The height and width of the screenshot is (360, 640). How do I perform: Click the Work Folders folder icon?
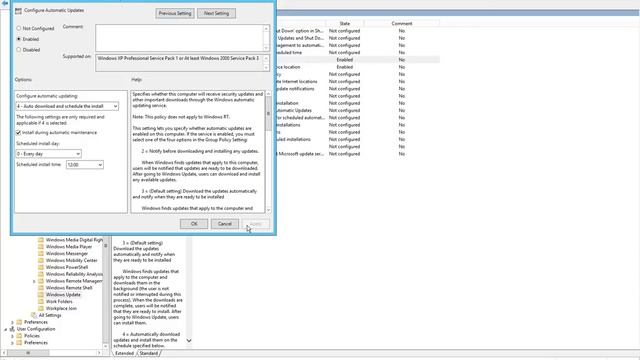click(40, 302)
